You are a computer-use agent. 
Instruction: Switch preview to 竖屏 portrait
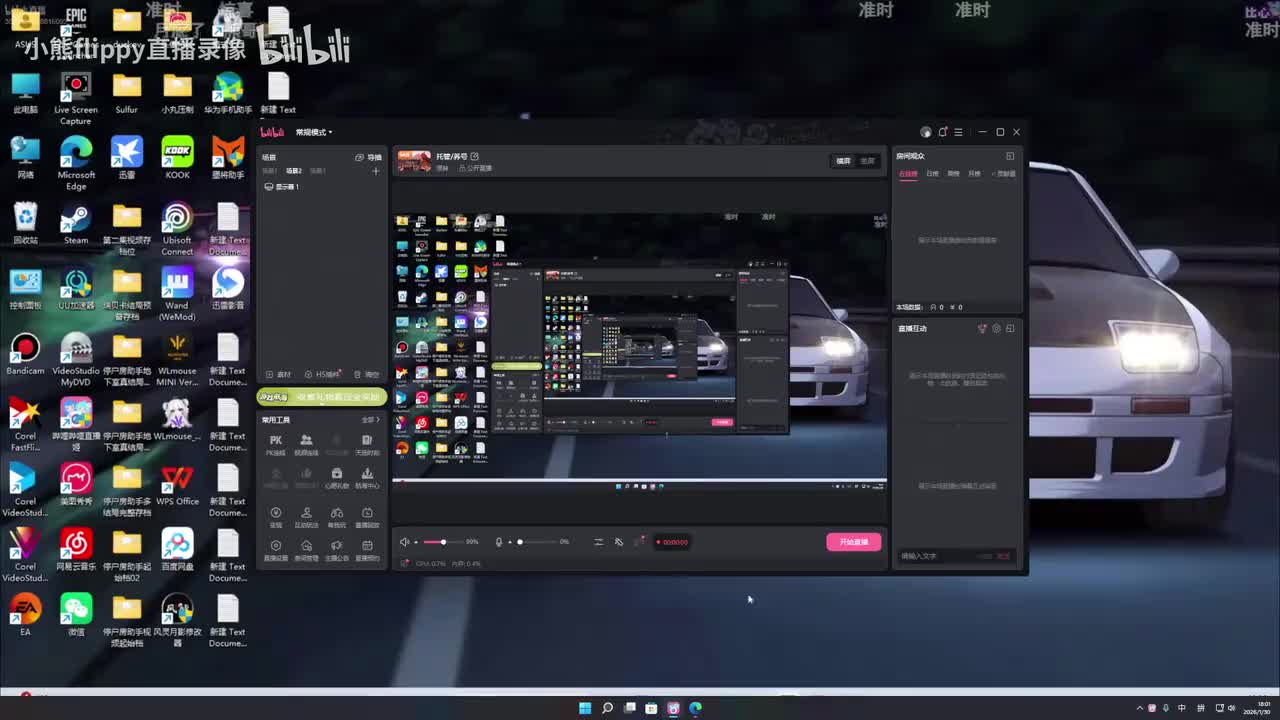(867, 161)
